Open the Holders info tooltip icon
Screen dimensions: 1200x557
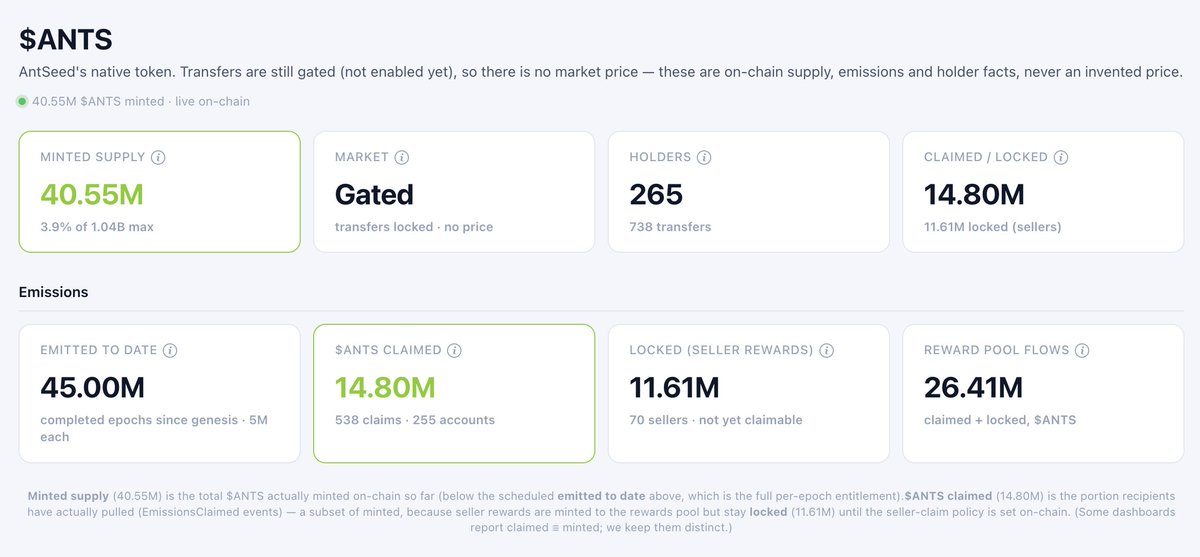[x=704, y=158]
